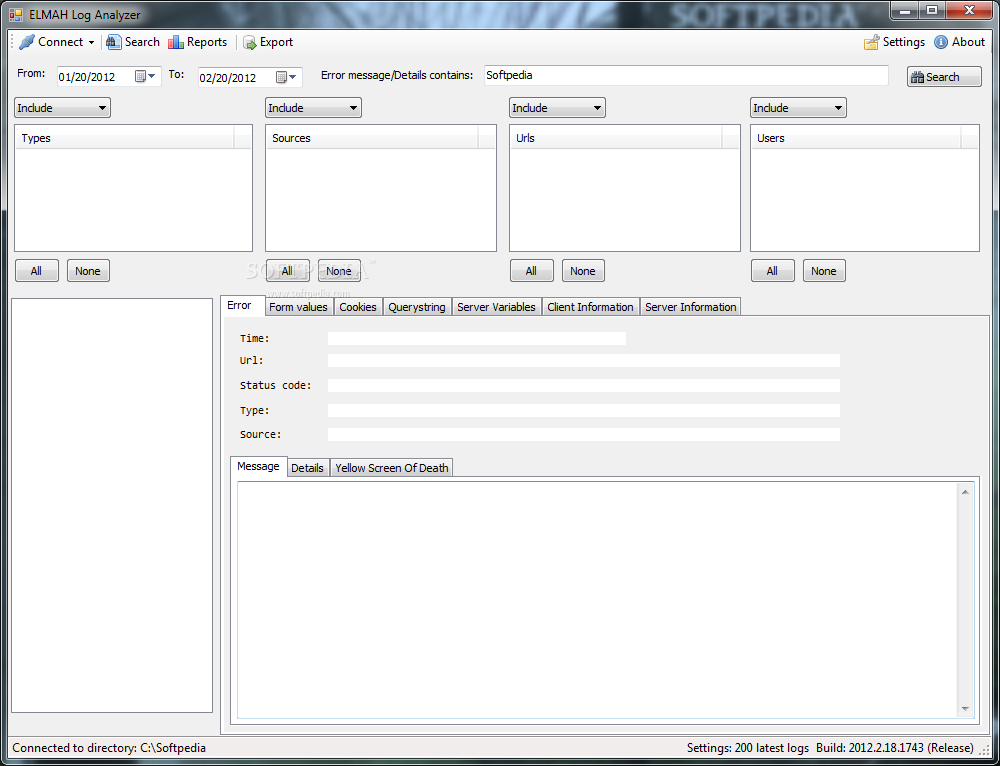Click the Export toolbar icon
This screenshot has height=766, width=1000.
tap(249, 42)
